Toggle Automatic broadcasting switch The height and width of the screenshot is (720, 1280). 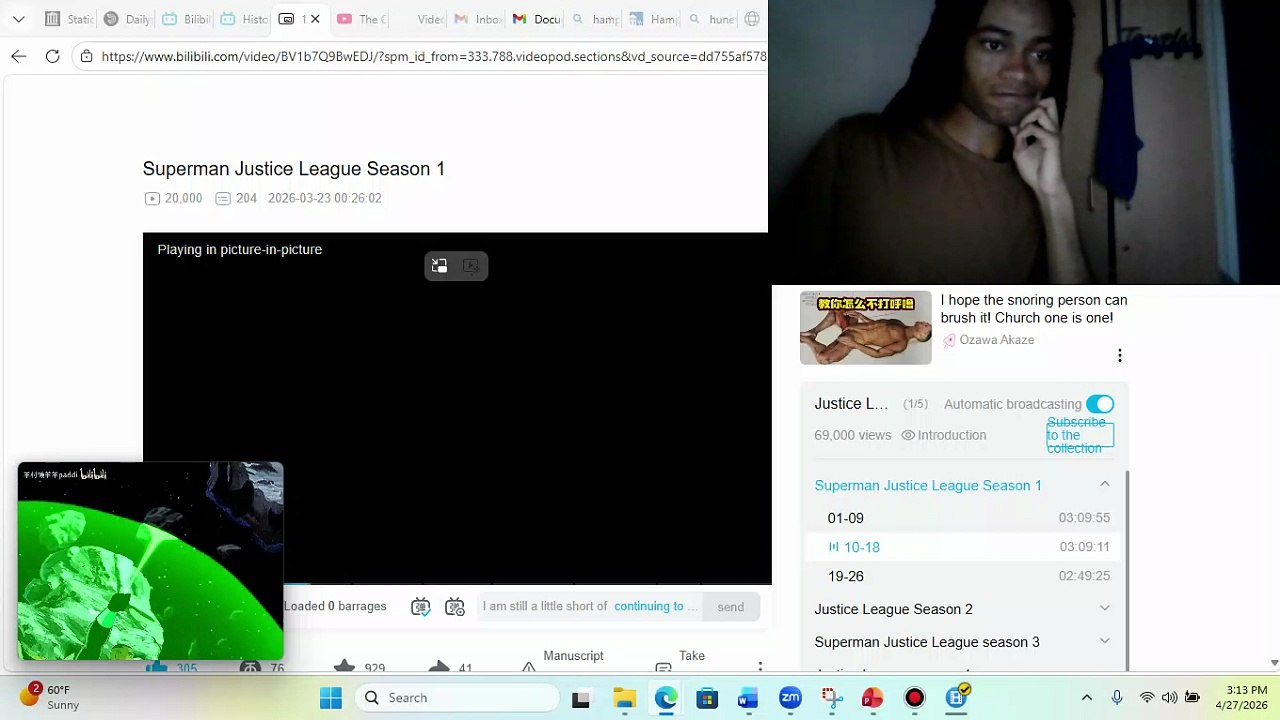click(1100, 404)
